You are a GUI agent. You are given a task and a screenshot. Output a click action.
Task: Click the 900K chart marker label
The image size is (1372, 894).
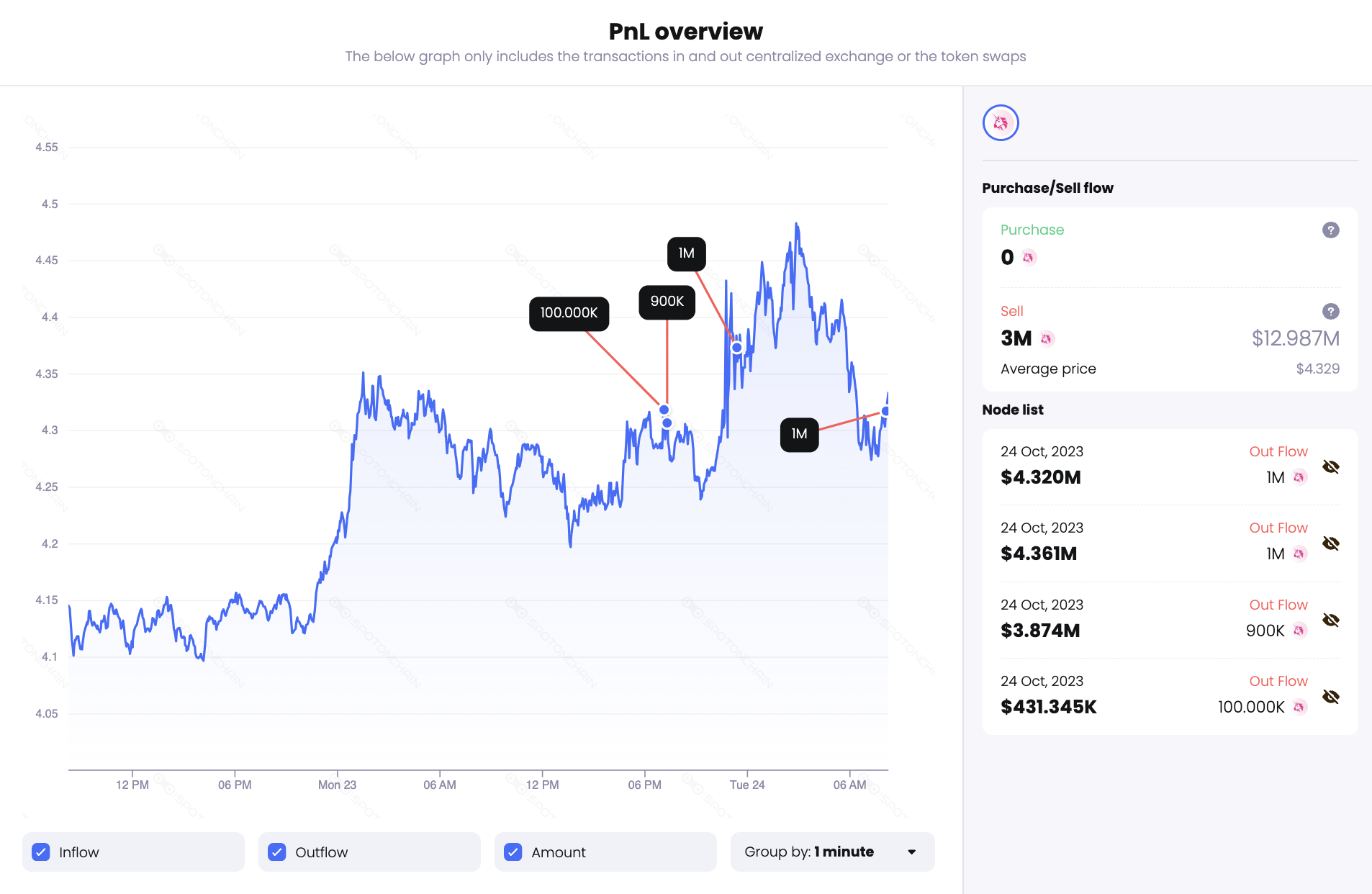(x=667, y=302)
